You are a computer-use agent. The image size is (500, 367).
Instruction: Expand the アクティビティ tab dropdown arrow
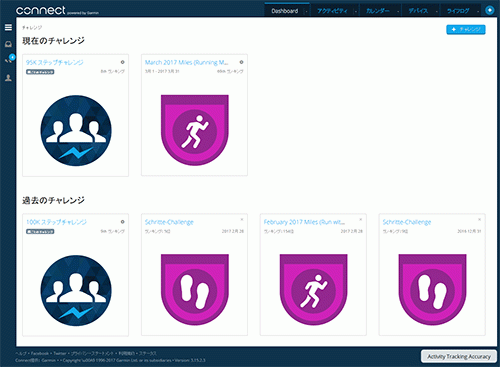[x=356, y=12]
